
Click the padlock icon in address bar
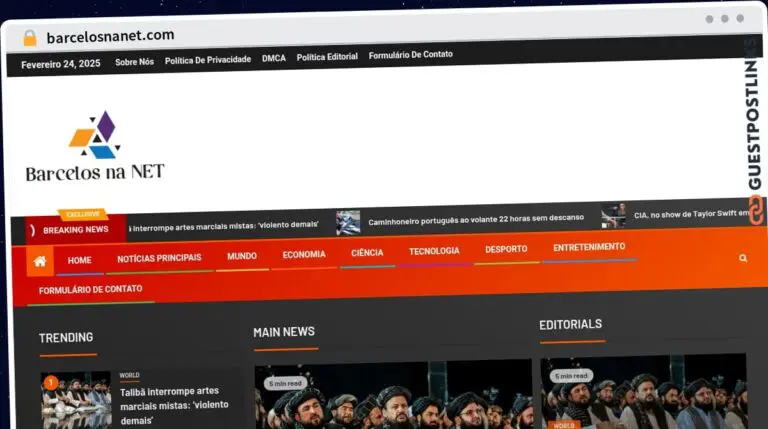coord(30,37)
